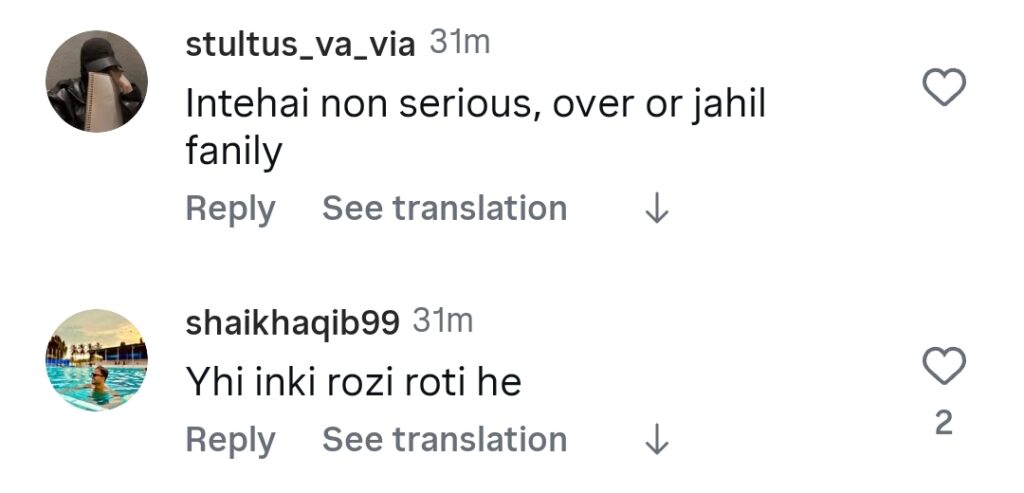Click the 31m timestamp beside shaikhaqib99

[x=442, y=321]
